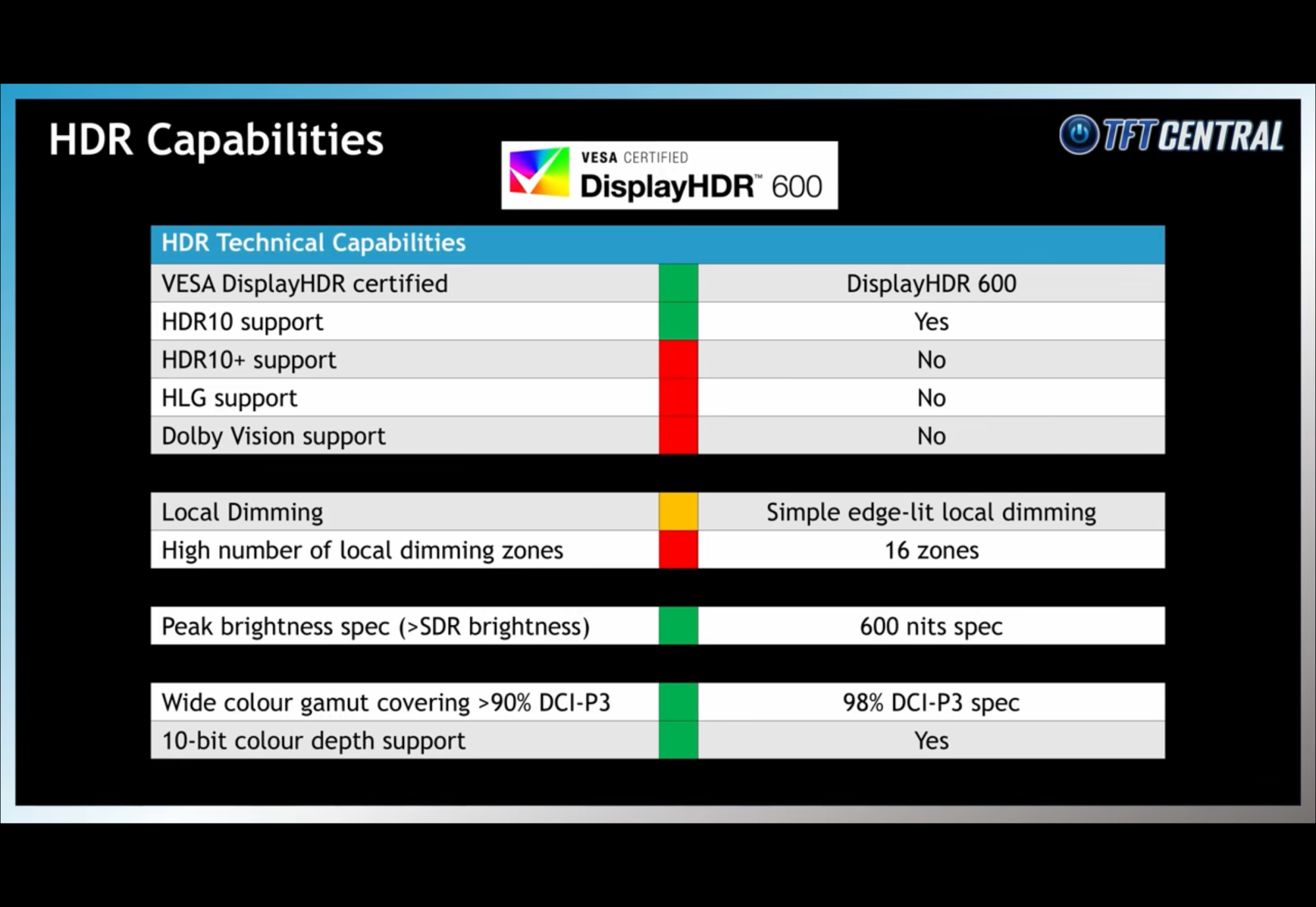Click the '16 zones' value cell
This screenshot has height=907, width=1316.
(x=930, y=551)
